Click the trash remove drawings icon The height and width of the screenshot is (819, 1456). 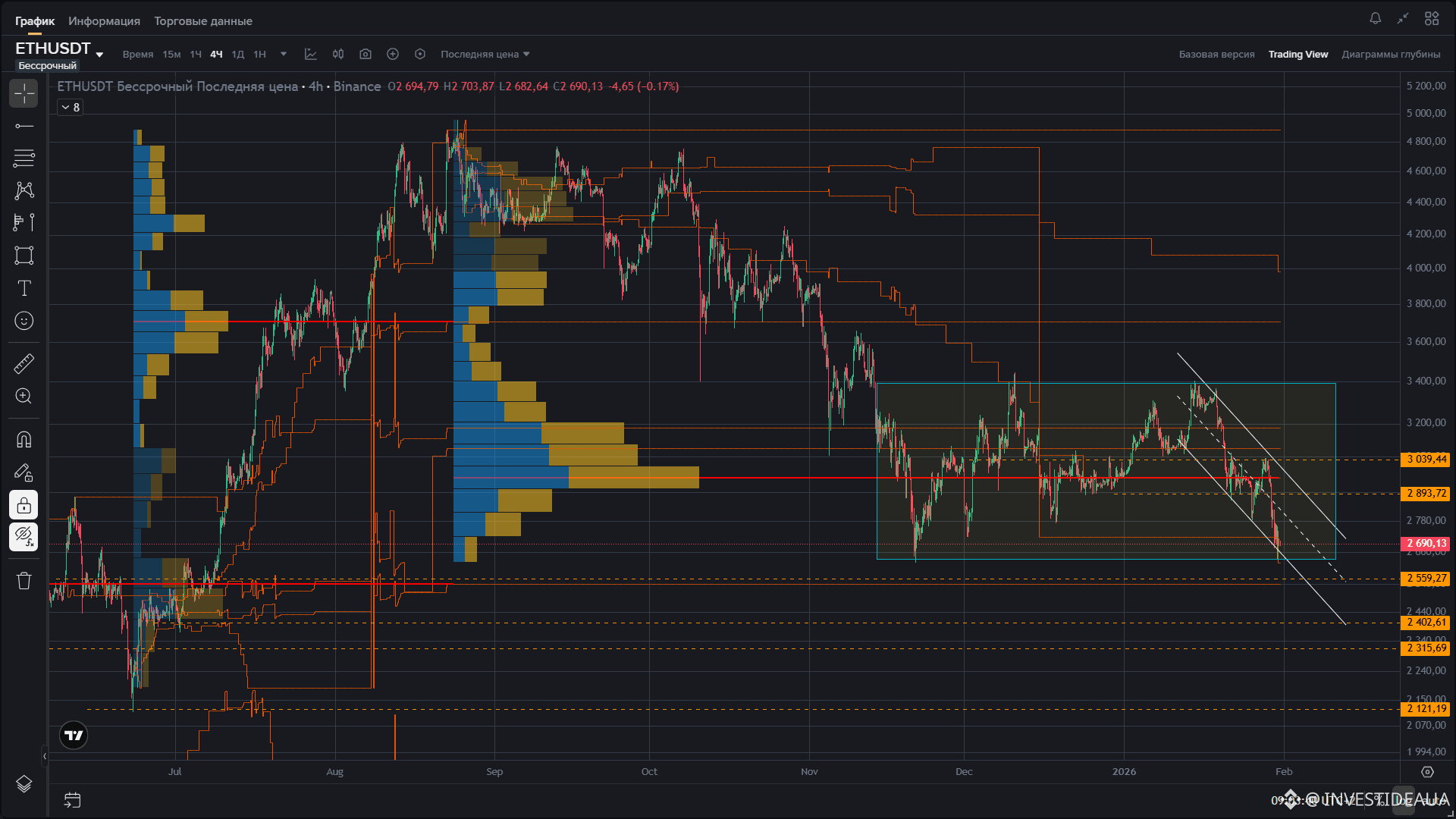[x=24, y=581]
